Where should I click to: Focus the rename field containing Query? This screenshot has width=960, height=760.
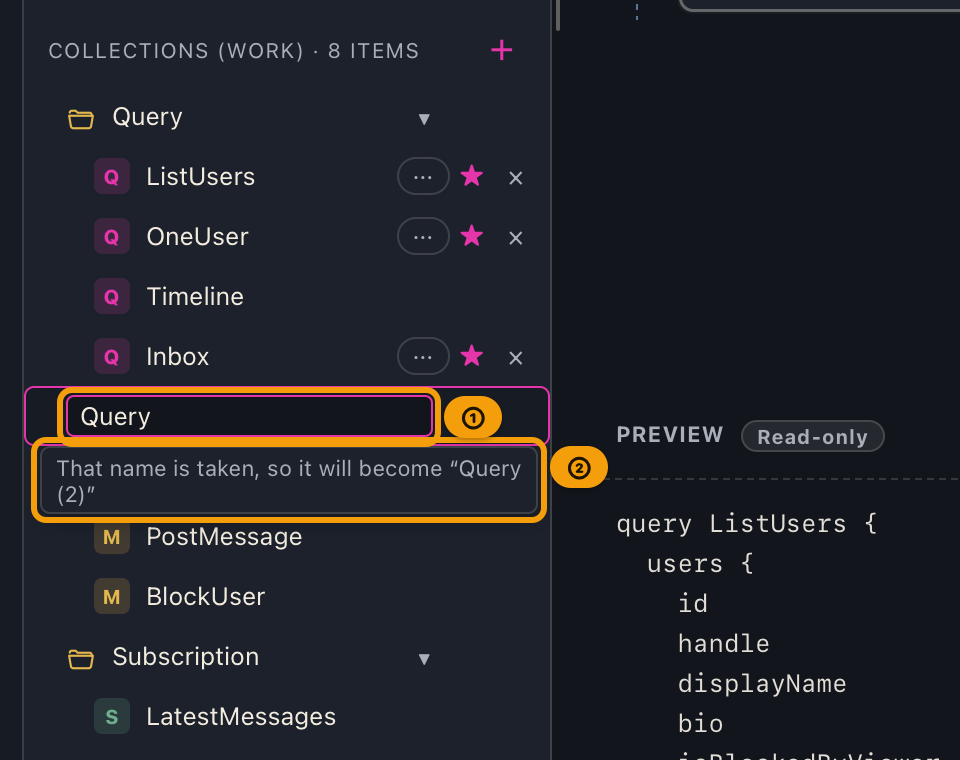(249, 416)
